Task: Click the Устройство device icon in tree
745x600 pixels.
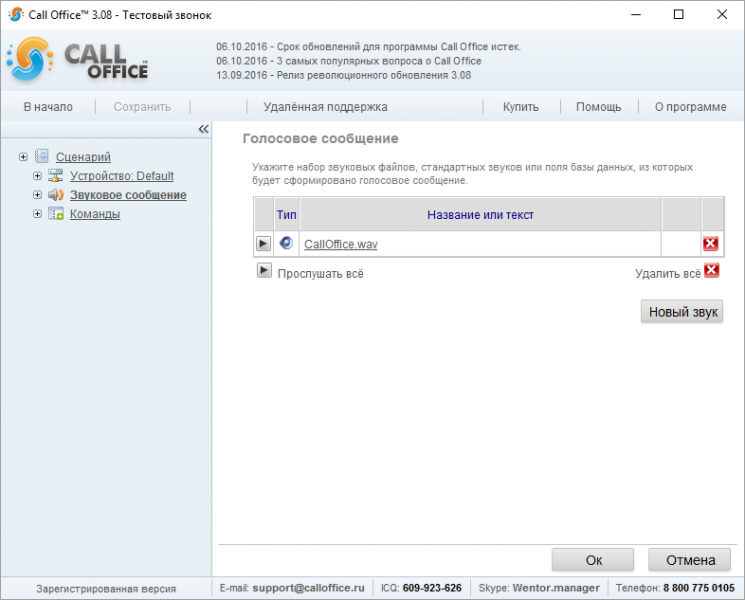Action: coord(56,175)
